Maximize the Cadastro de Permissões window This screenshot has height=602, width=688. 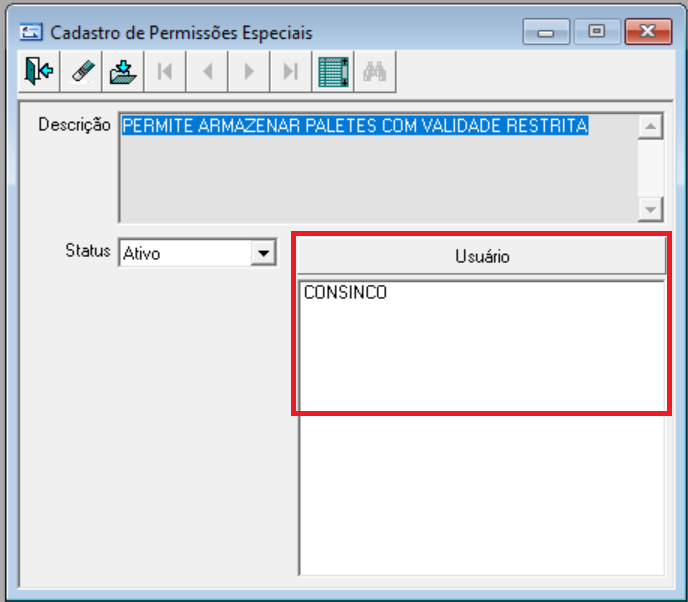pyautogui.click(x=597, y=32)
